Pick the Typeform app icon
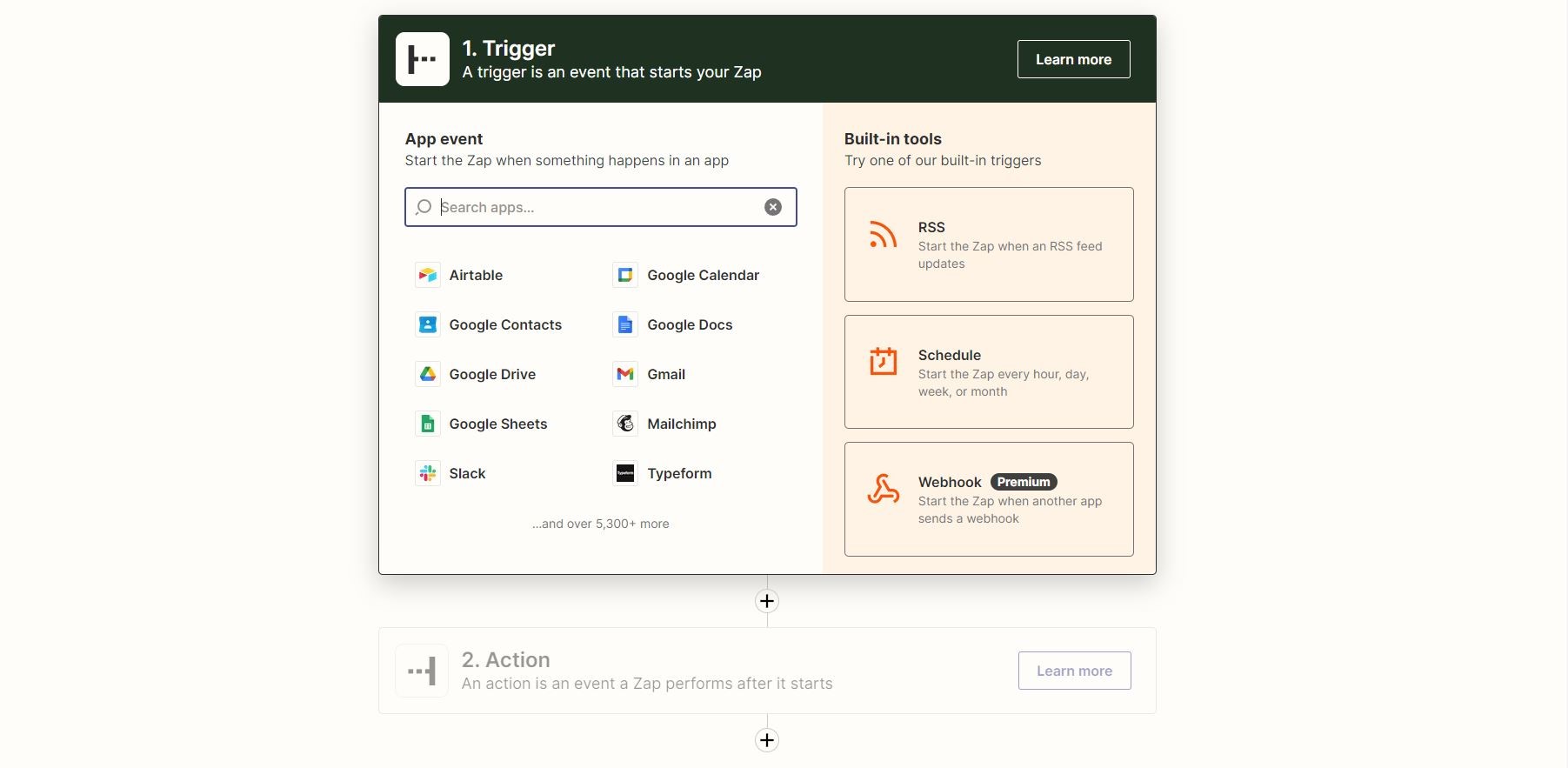 coord(624,473)
